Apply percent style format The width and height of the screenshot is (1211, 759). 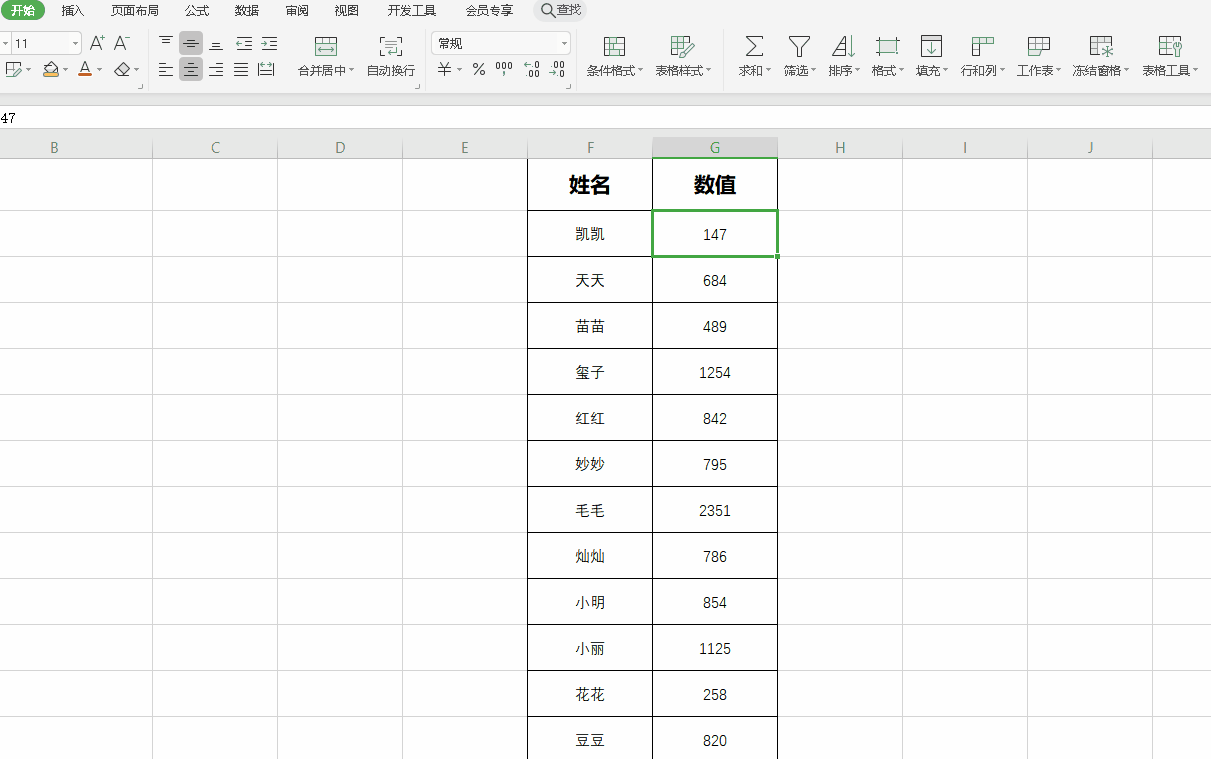click(479, 69)
